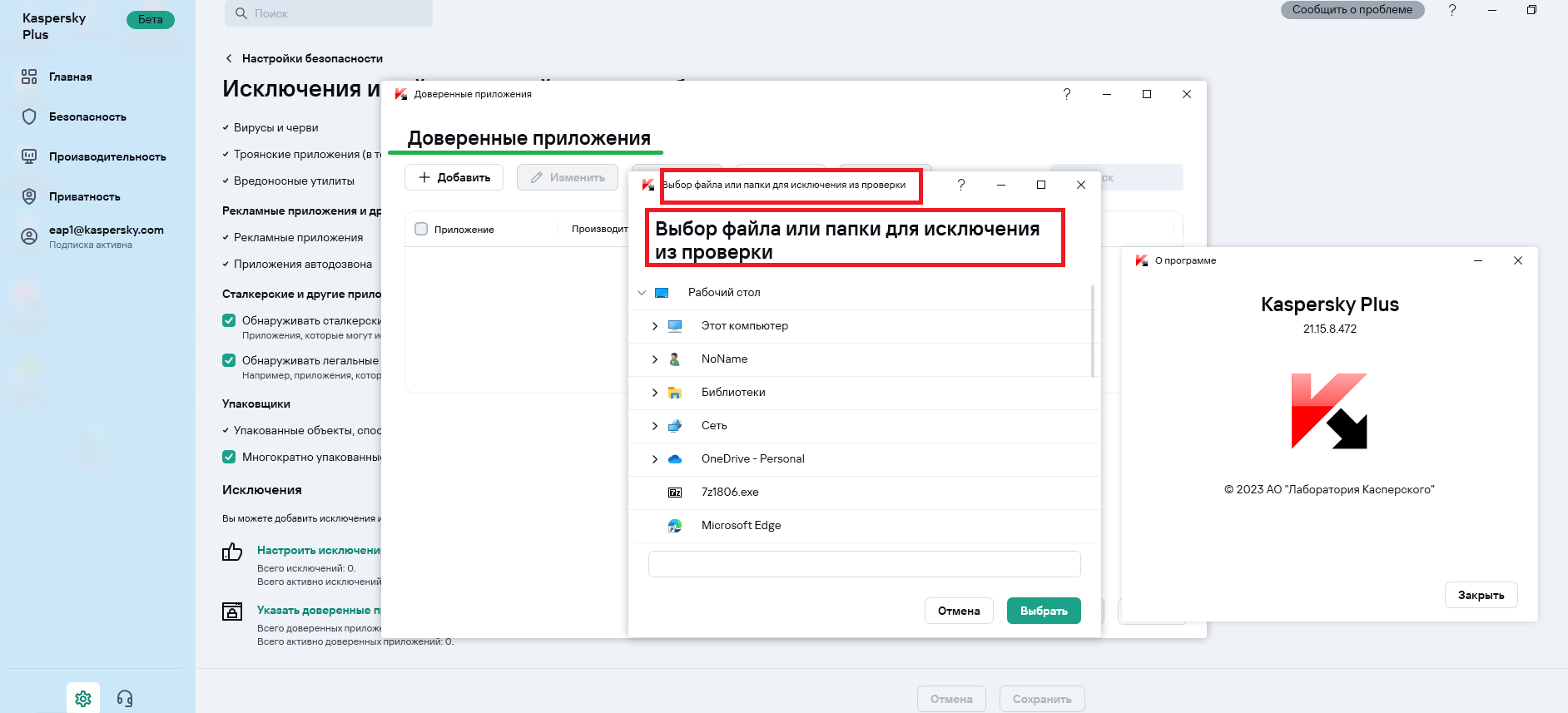Open Настроить исключения link
Image resolution: width=1568 pixels, height=713 pixels.
319,550
